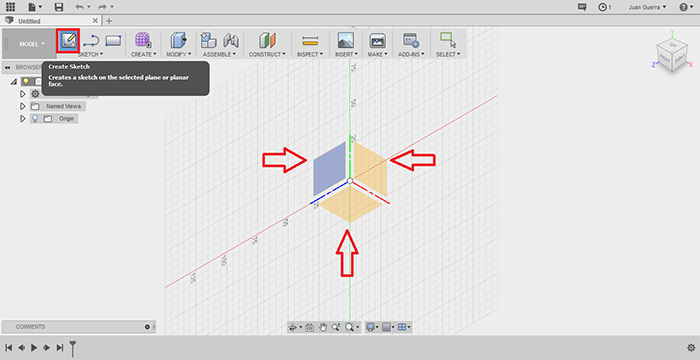
Task: Select the Rectangle sketch tool icon
Action: (x=113, y=41)
